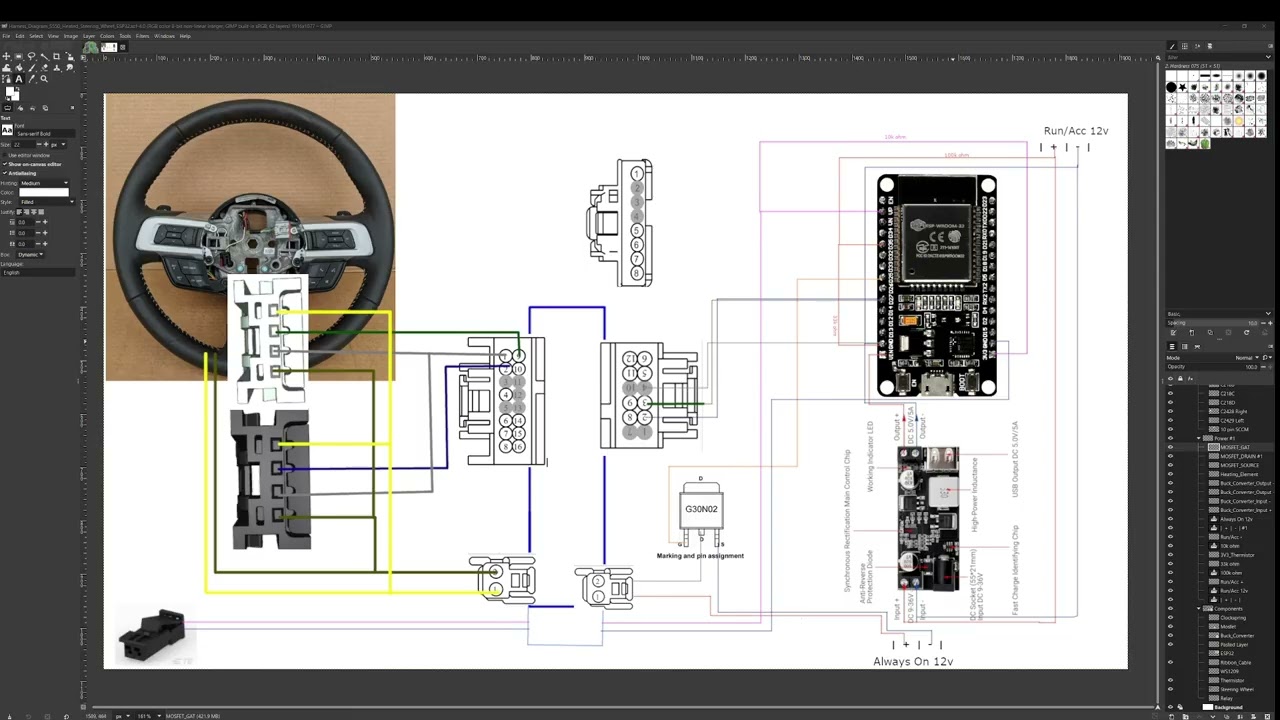The width and height of the screenshot is (1280, 720).
Task: Select the Text tool
Action: 18,79
